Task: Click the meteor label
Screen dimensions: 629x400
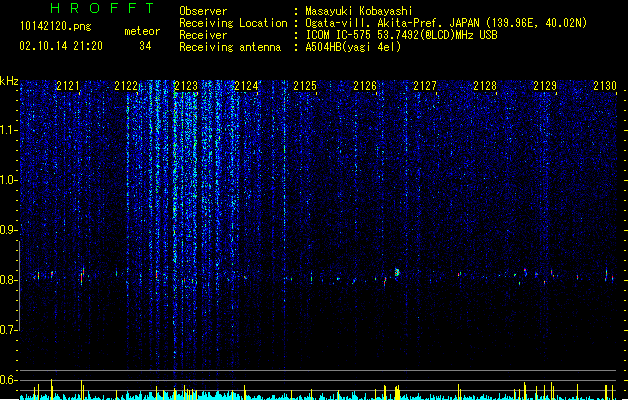Action: tap(142, 31)
